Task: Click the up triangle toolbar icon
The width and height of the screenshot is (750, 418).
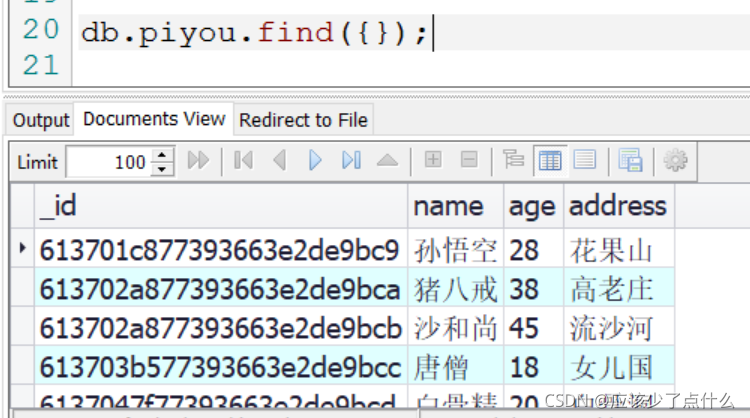Action: pos(387,161)
